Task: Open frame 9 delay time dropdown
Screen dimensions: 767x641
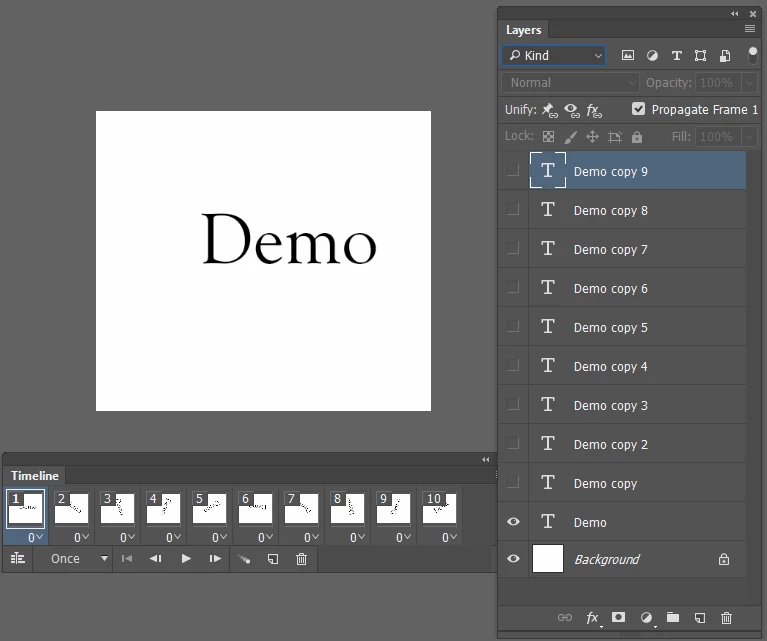Action: (403, 537)
